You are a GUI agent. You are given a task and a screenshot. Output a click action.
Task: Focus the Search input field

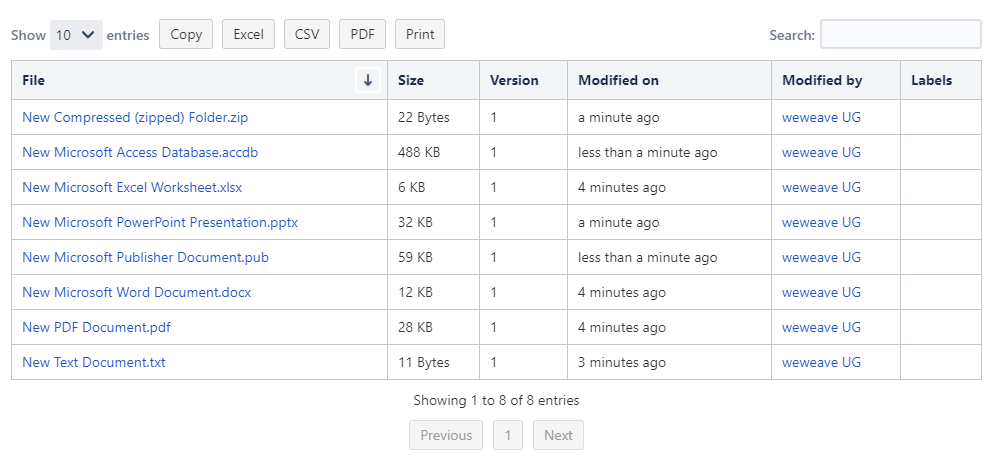coord(901,34)
